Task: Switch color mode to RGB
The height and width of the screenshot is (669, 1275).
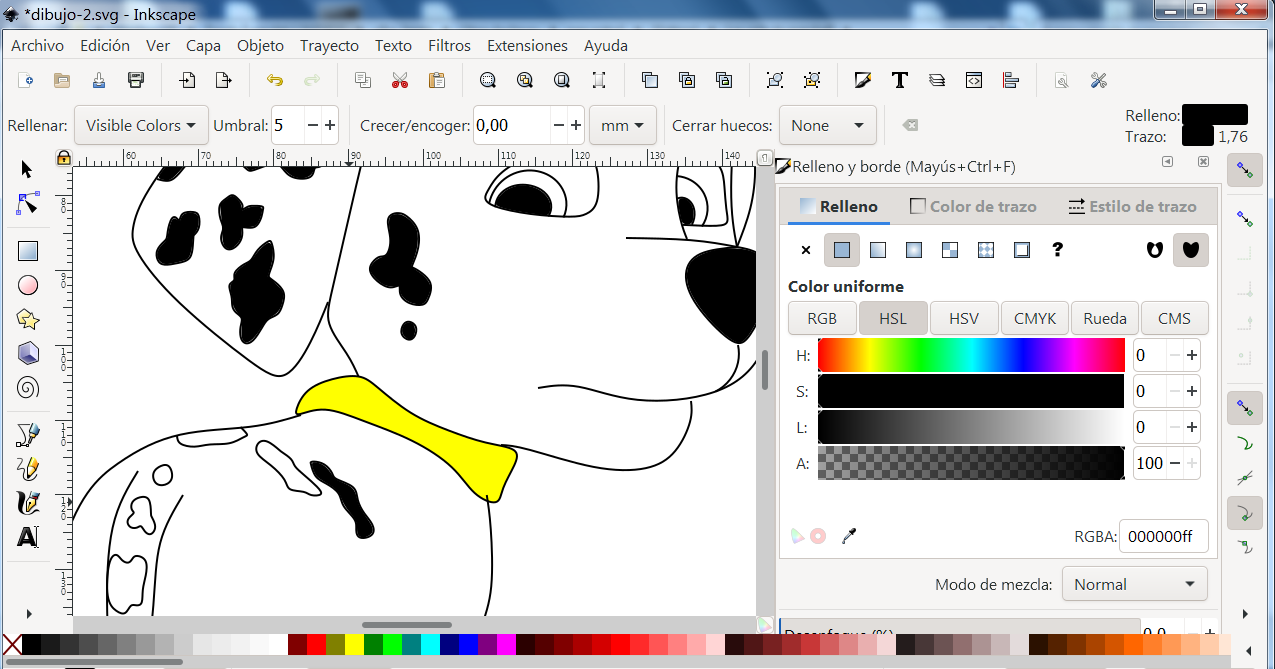Action: (x=822, y=318)
